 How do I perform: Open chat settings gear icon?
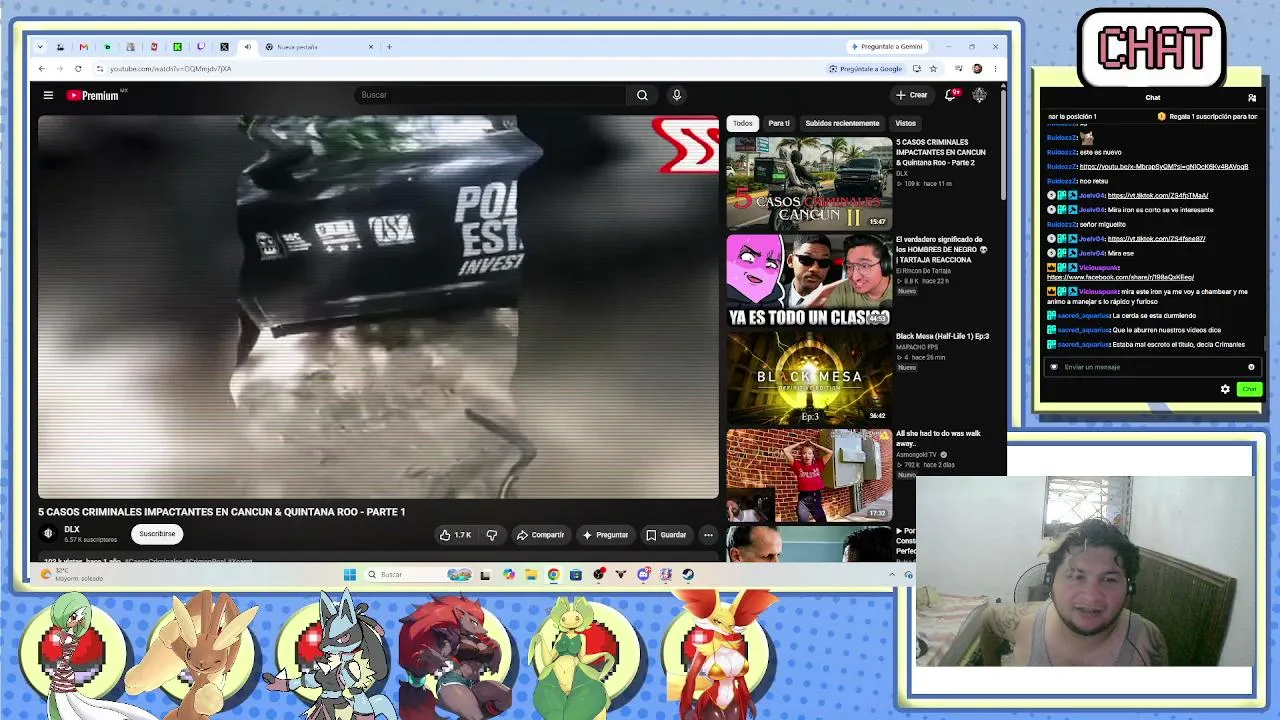[1225, 389]
